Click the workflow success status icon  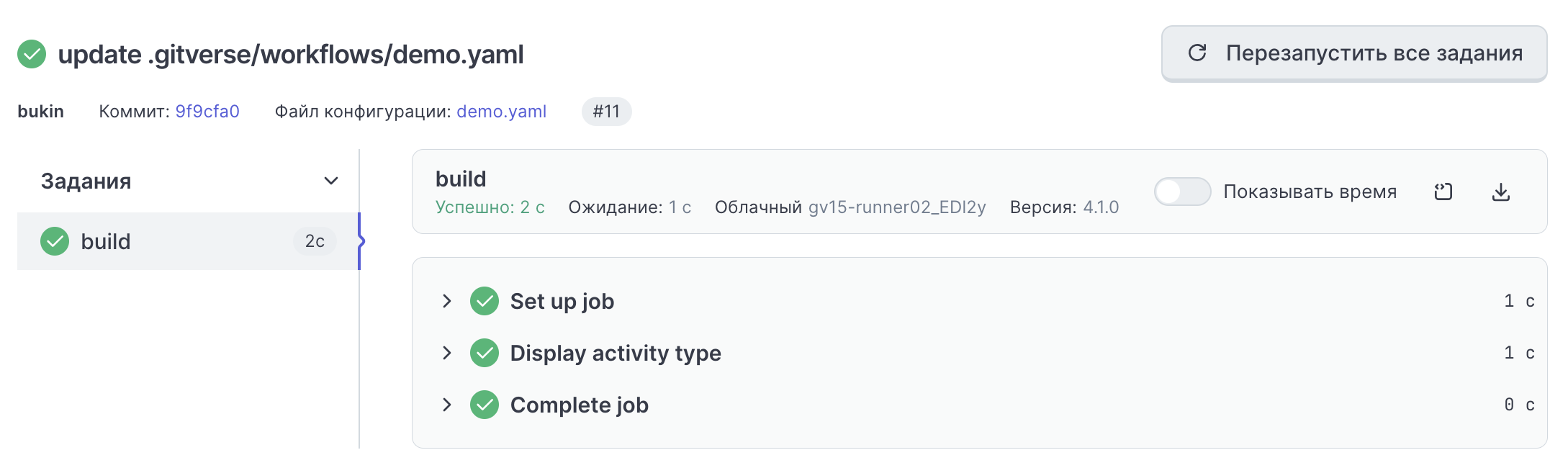(32, 55)
